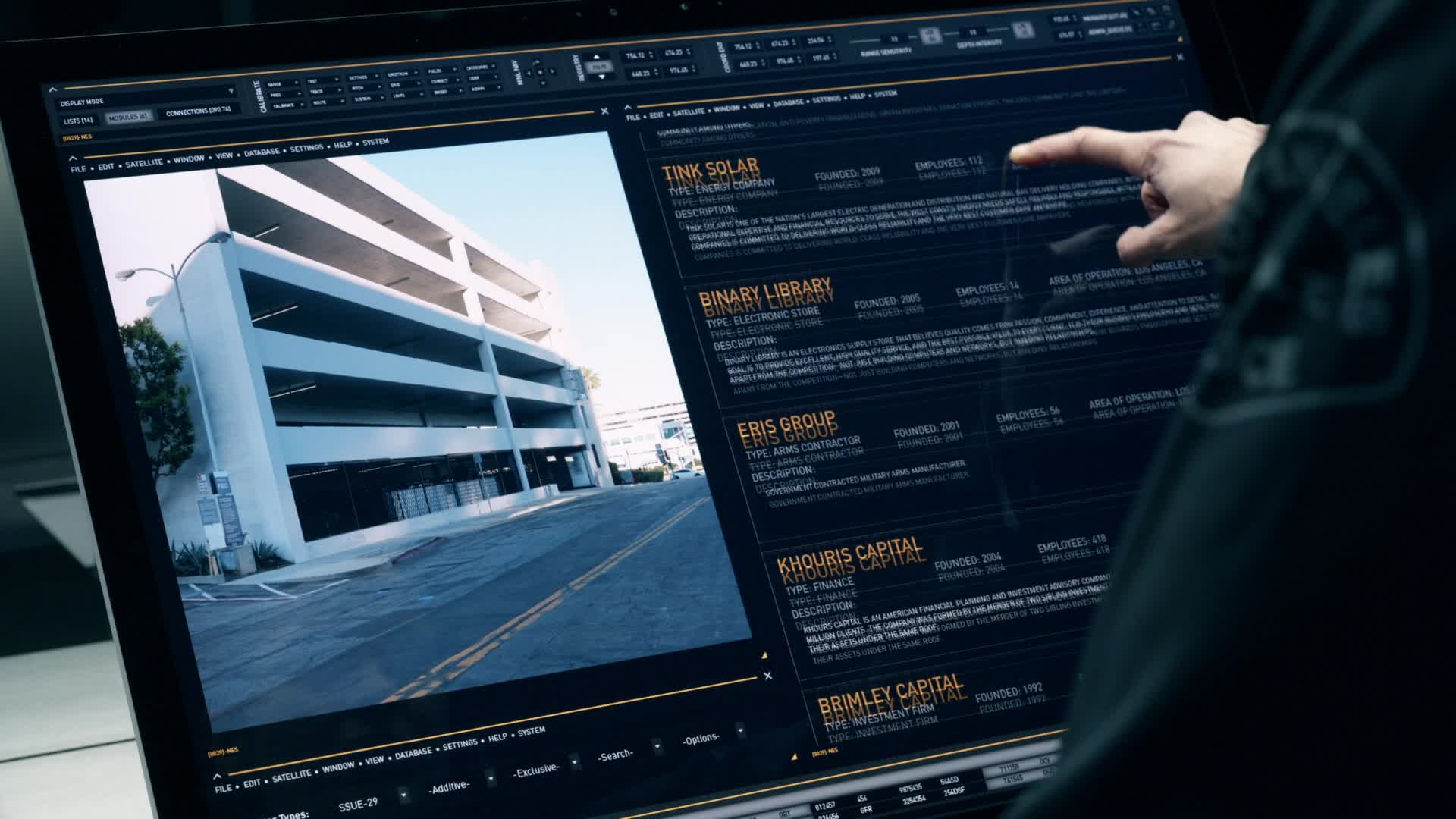Open the Display Mode dropdown
Viewport: 1456px width, 819px height.
click(x=146, y=96)
